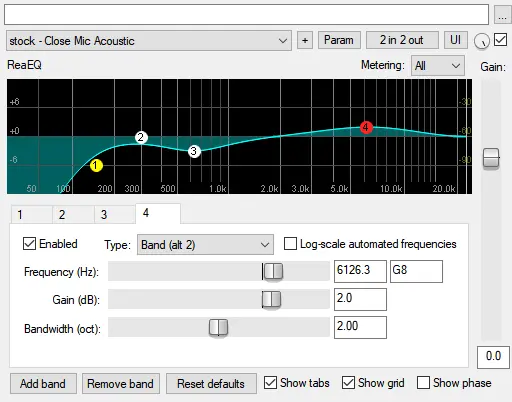512x402 pixels.
Task: Open the band Type dropdown
Action: click(x=205, y=245)
